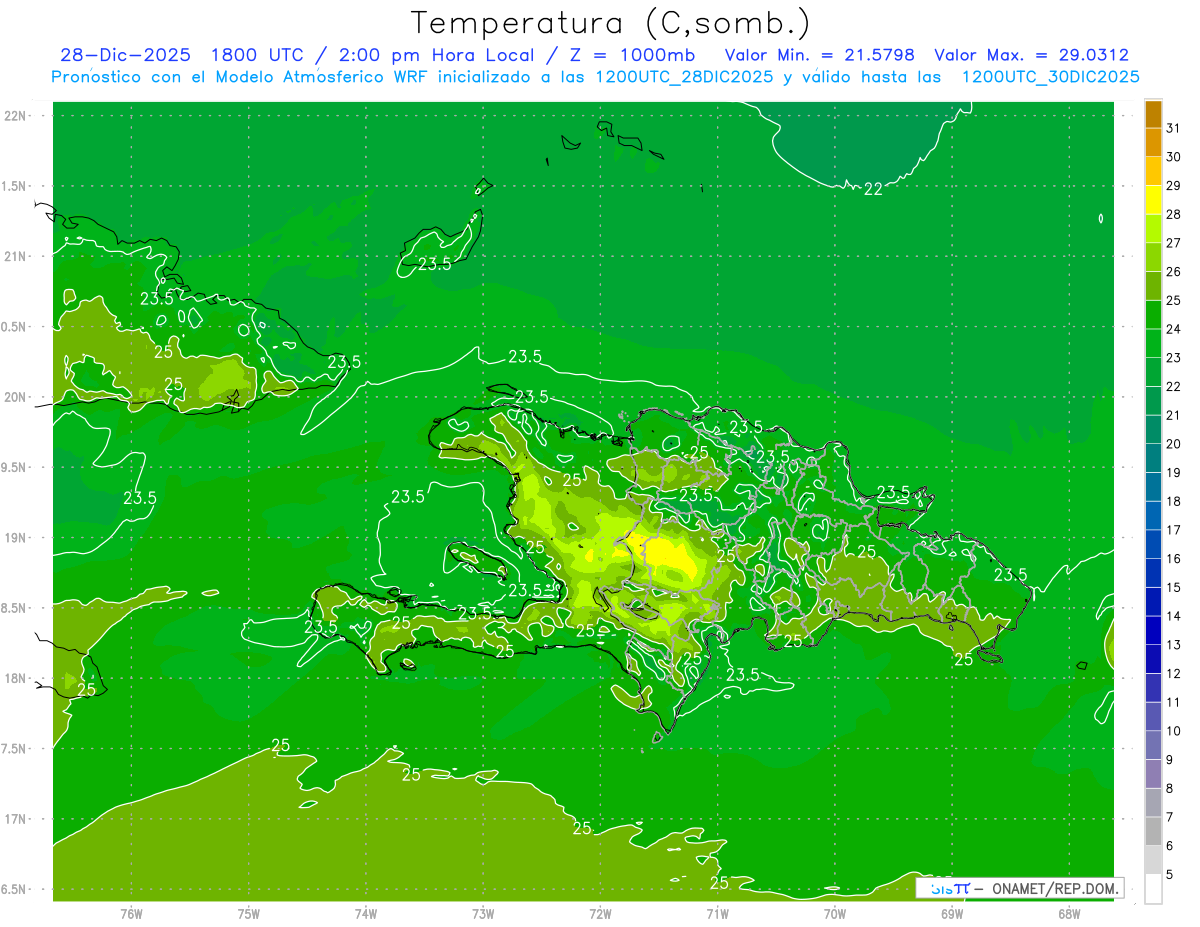Click the '22' contour label on the map

click(x=873, y=189)
